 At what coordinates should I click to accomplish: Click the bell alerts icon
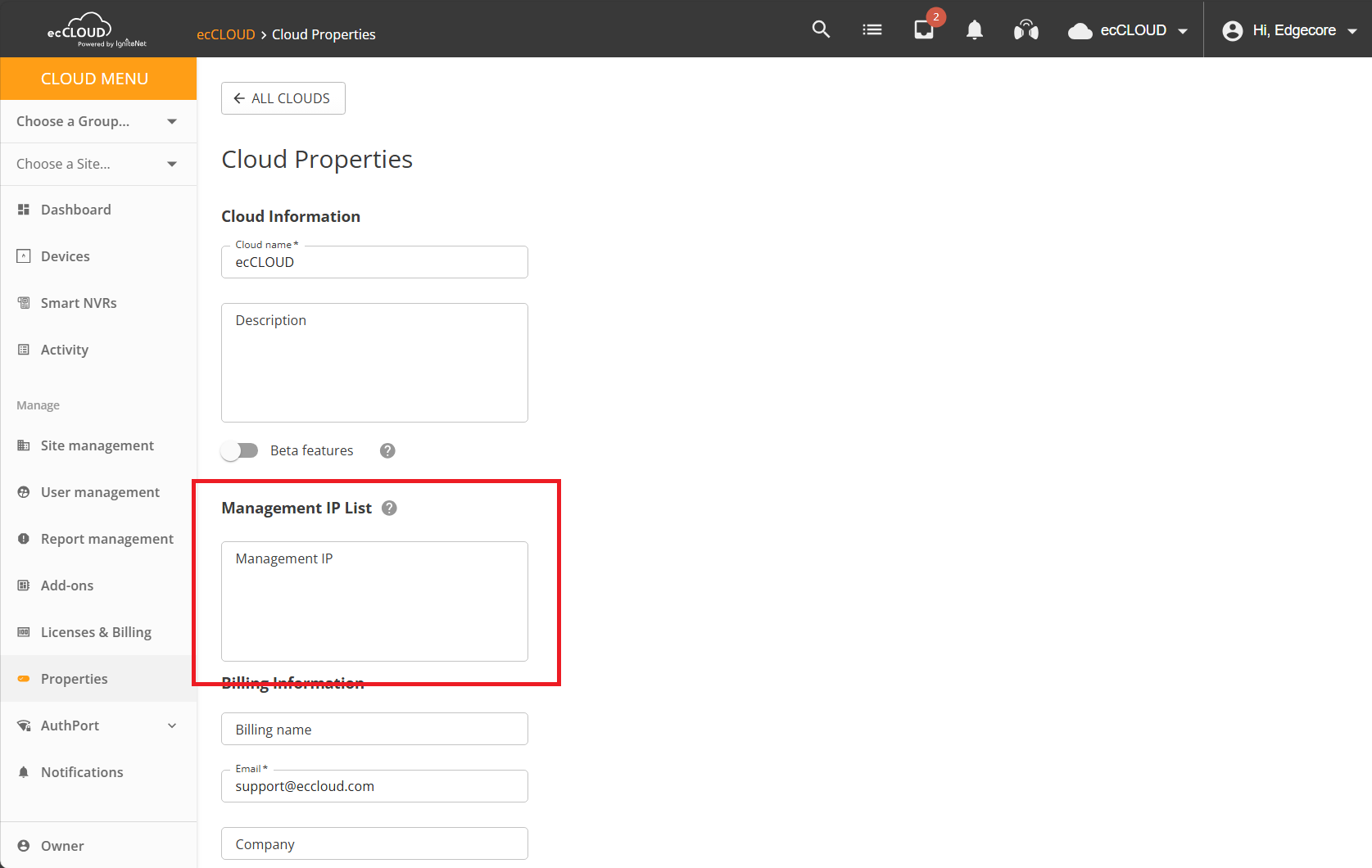tap(974, 30)
